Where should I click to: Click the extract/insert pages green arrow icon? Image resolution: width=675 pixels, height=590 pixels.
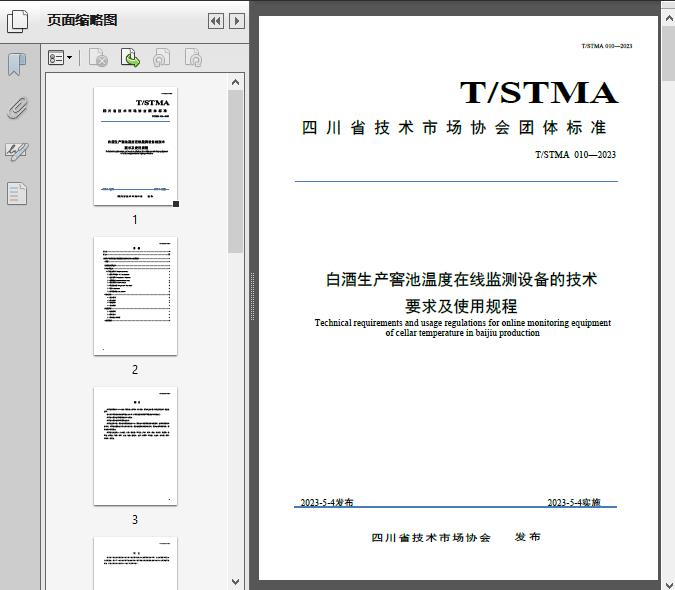tap(130, 58)
